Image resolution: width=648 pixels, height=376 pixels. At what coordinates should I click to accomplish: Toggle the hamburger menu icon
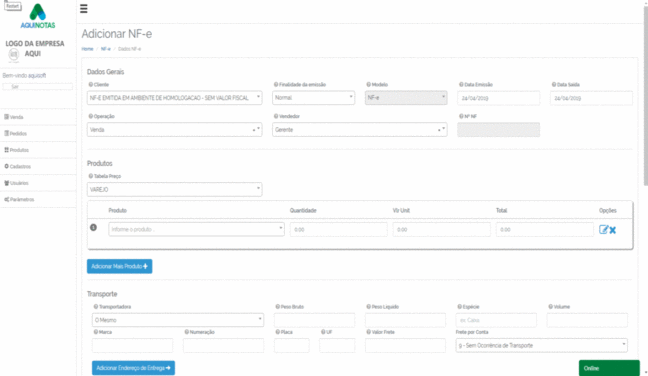pos(83,9)
